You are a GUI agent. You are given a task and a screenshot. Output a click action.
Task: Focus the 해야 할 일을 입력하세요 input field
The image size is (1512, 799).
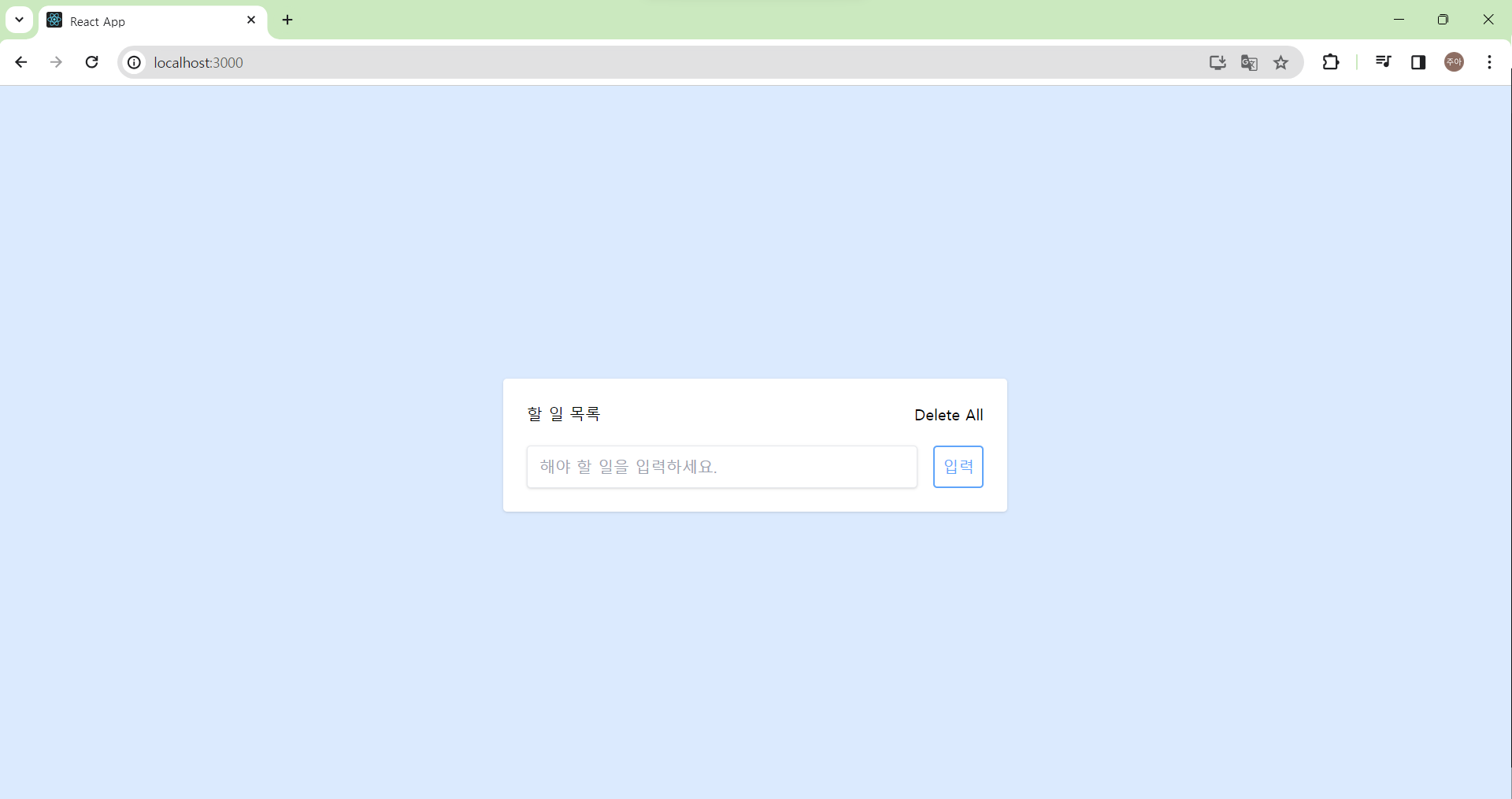pyautogui.click(x=722, y=467)
